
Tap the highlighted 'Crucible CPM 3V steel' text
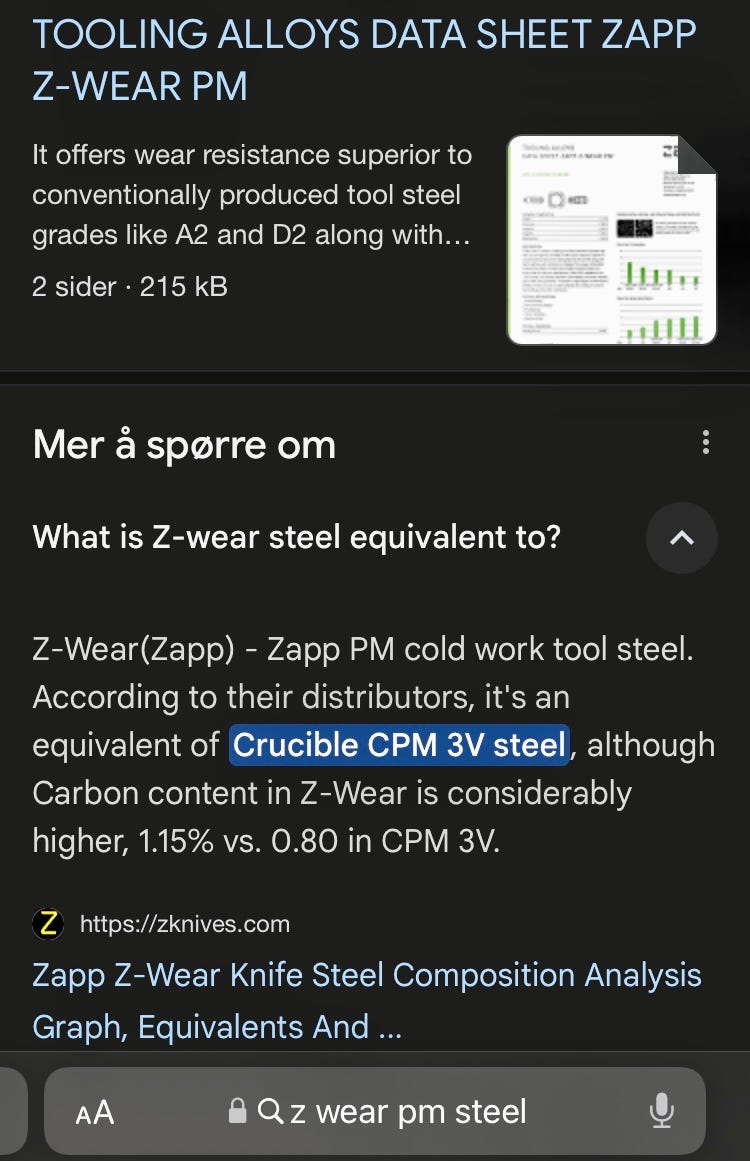point(400,745)
